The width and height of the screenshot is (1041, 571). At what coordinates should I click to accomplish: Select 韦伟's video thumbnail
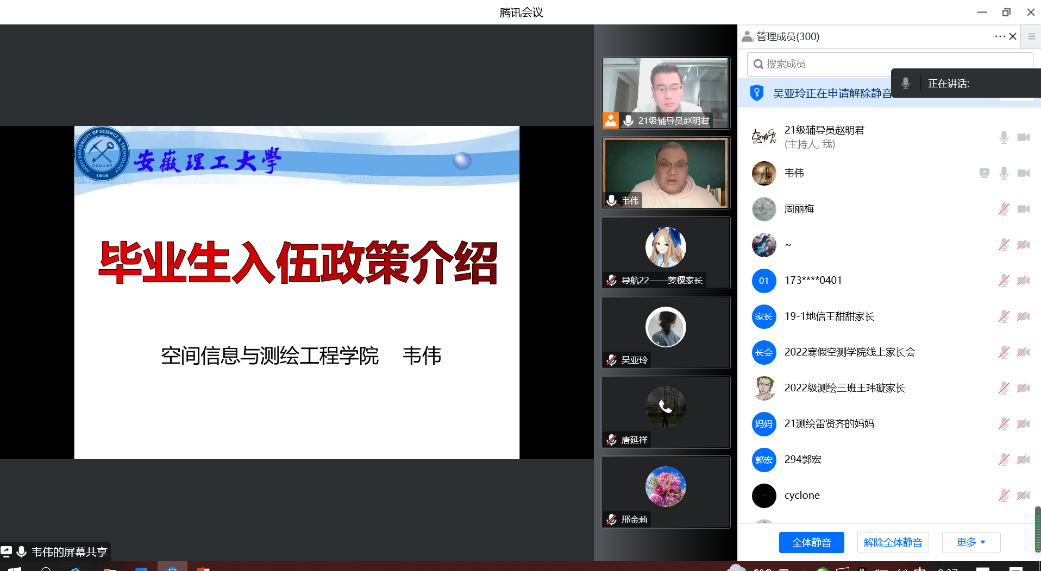tap(665, 172)
